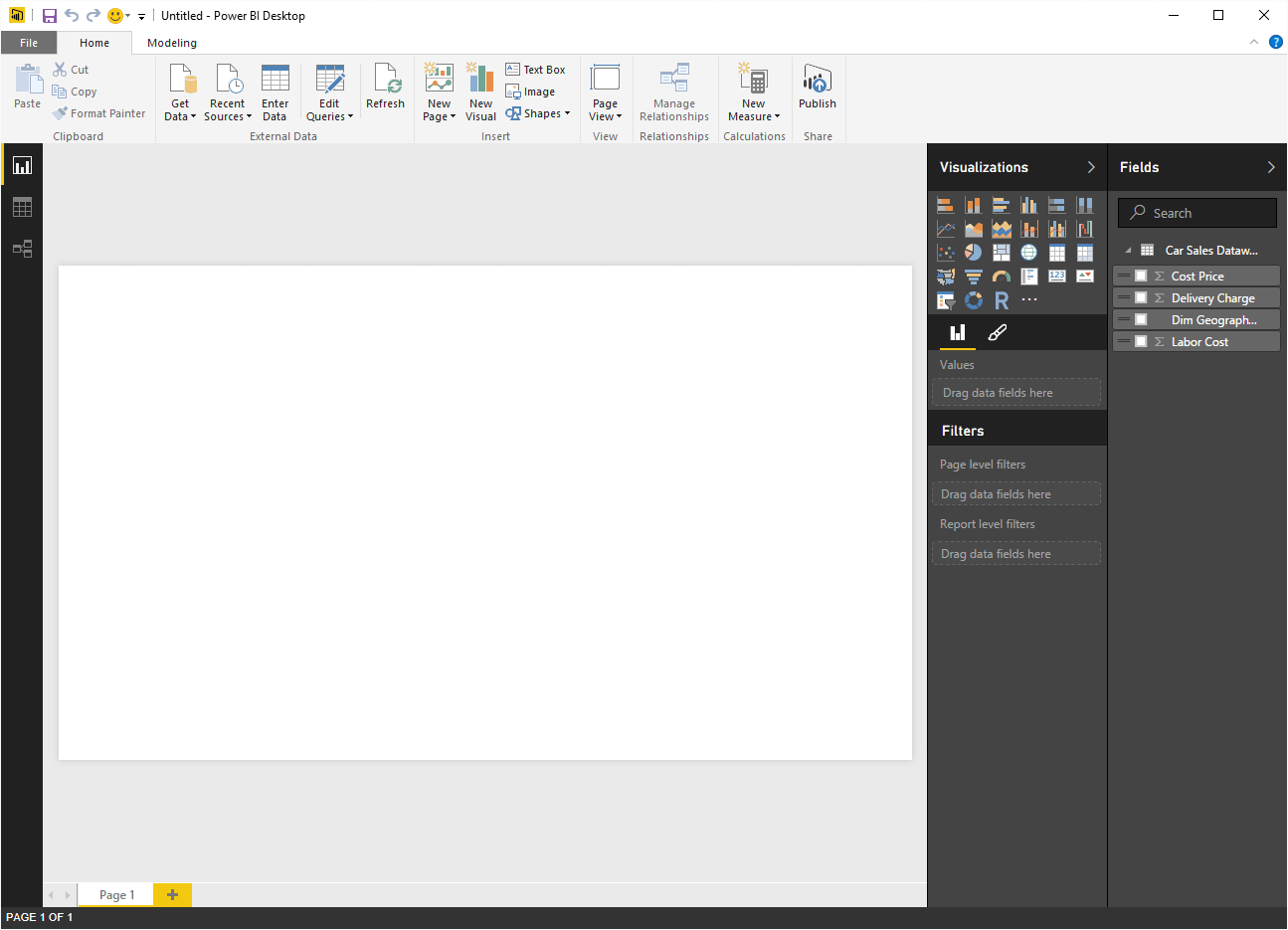
Task: Collapse the Car Sales Dataw... table
Action: [x=1128, y=251]
